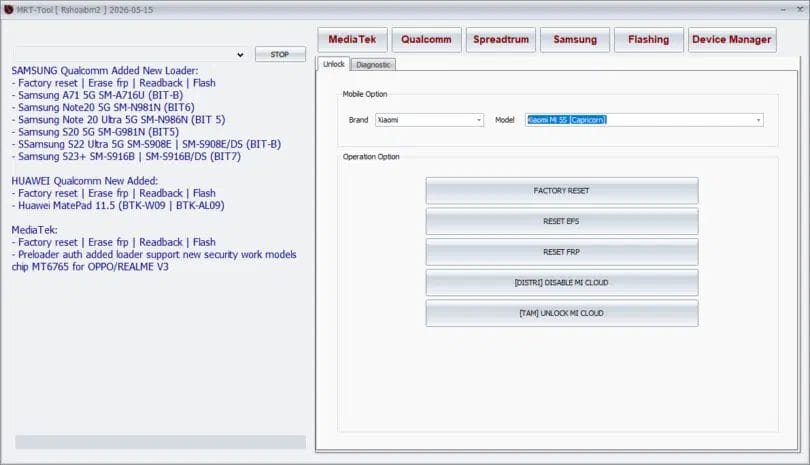This screenshot has height=465, width=810.
Task: Click the RESET FRP button
Action: [561, 252]
